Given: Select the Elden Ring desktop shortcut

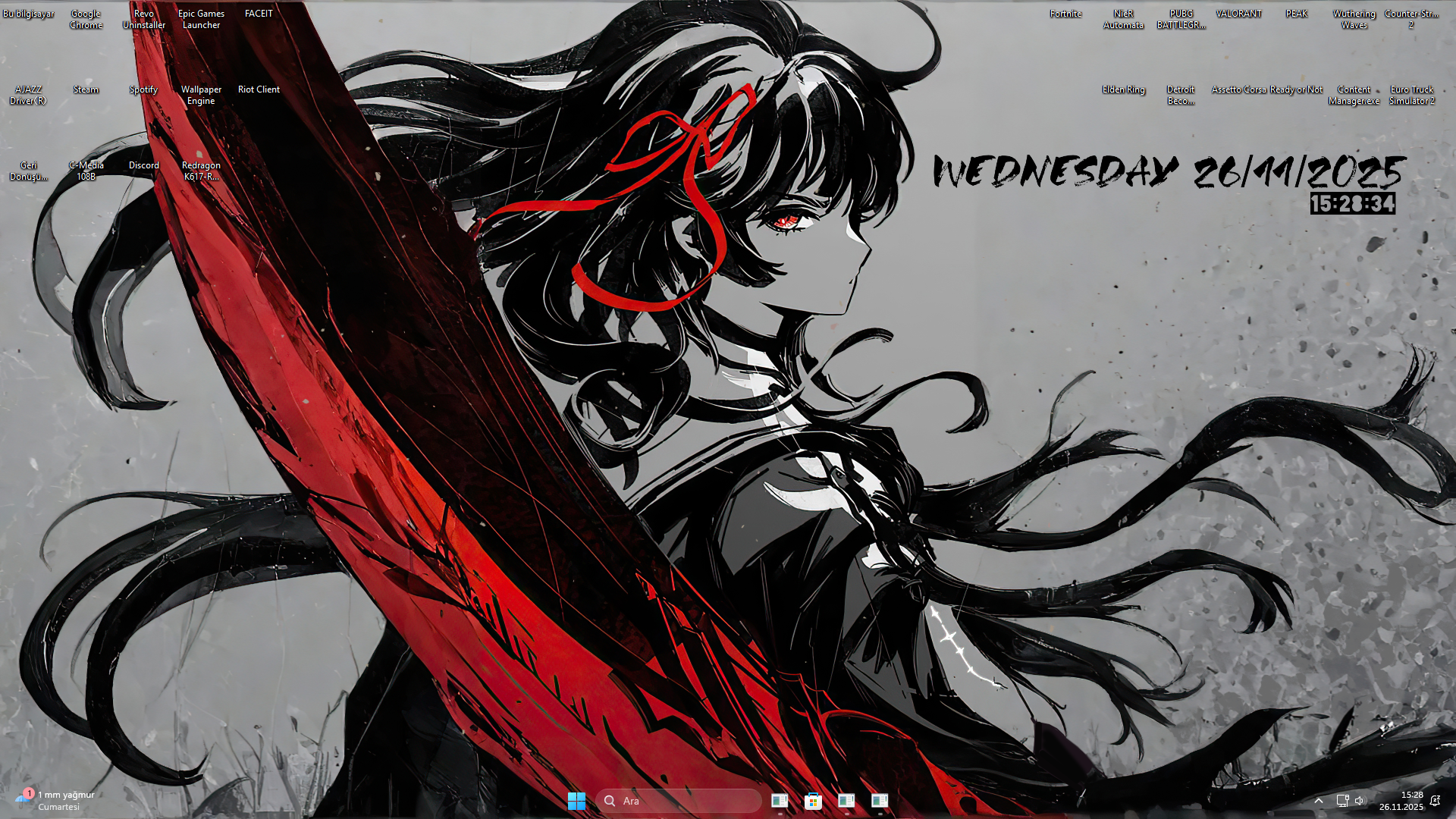Looking at the screenshot, I should point(1123,89).
